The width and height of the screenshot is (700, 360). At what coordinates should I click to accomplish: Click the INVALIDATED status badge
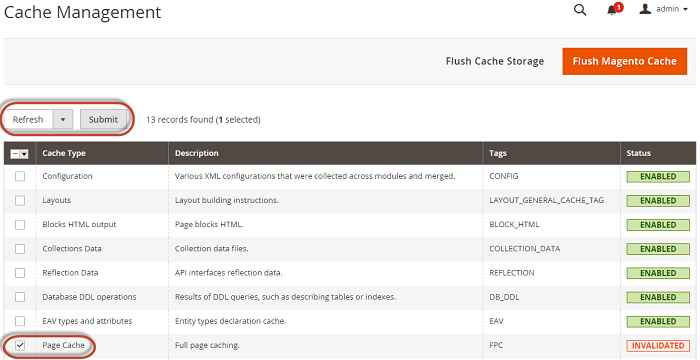coord(658,346)
